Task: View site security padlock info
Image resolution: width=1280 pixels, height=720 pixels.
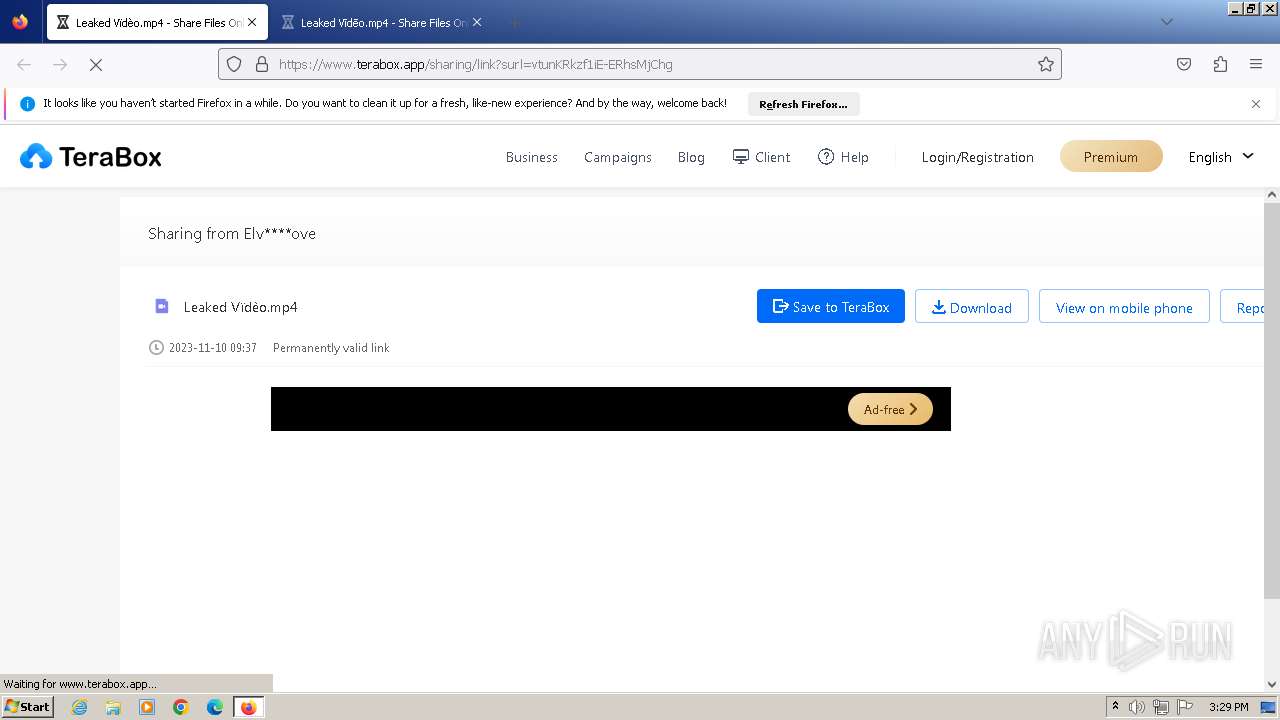Action: click(x=262, y=64)
